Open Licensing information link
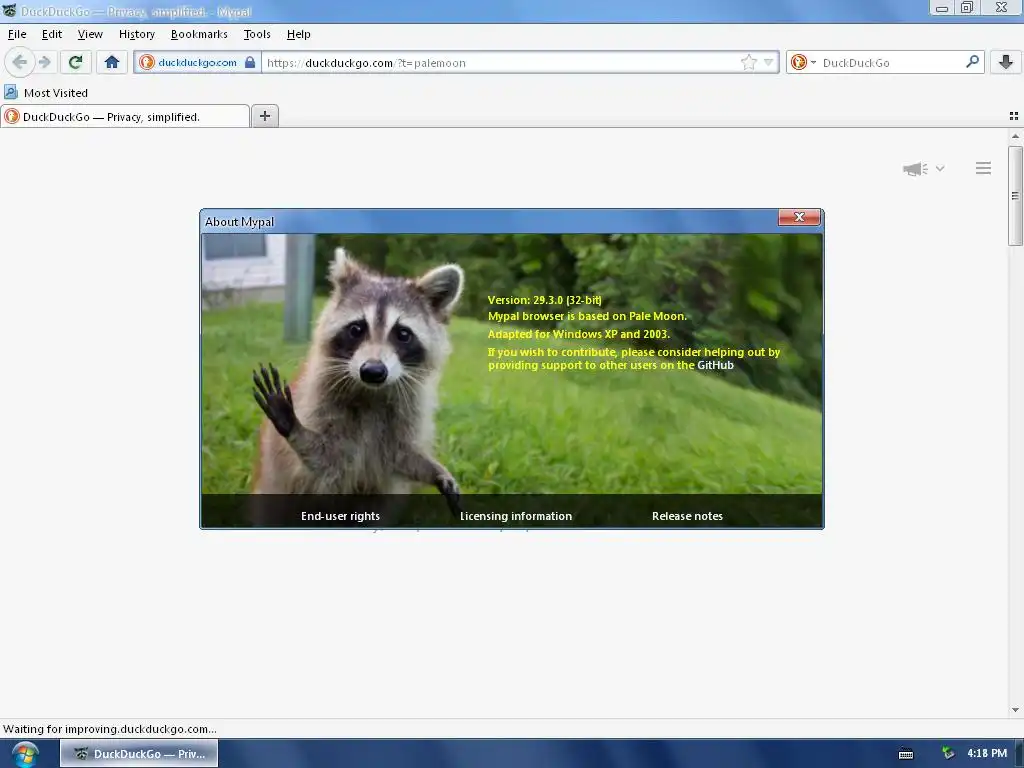1024x768 pixels. point(516,516)
